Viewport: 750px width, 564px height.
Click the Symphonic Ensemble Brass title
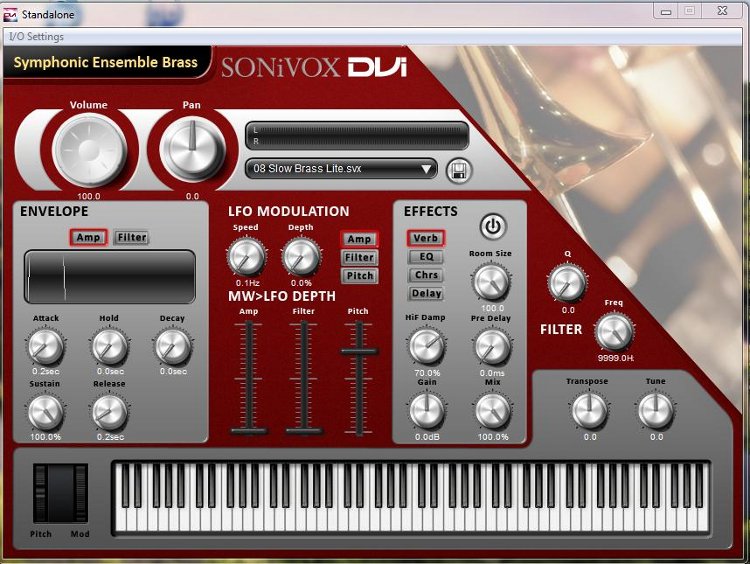pos(106,62)
